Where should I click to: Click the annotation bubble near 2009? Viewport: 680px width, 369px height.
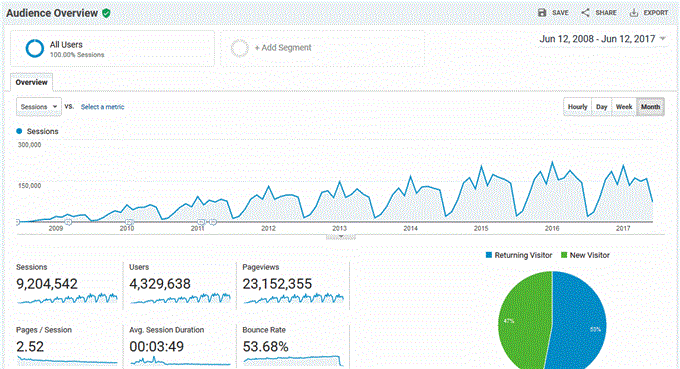(68, 222)
